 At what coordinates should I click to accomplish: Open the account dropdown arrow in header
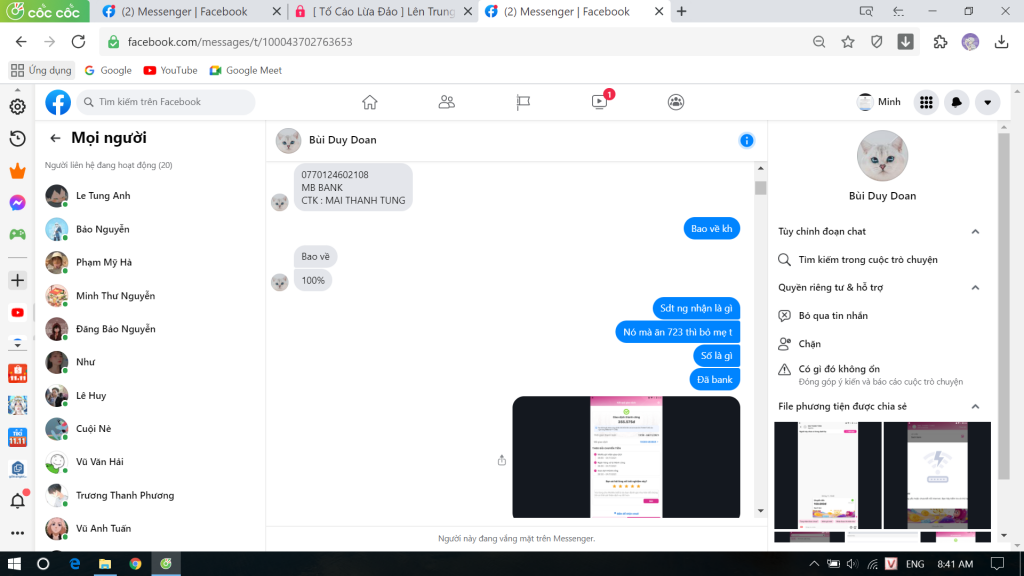988,102
